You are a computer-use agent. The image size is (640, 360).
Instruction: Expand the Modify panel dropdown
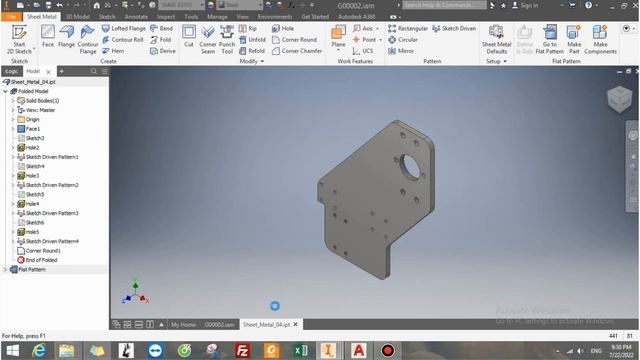tap(262, 61)
